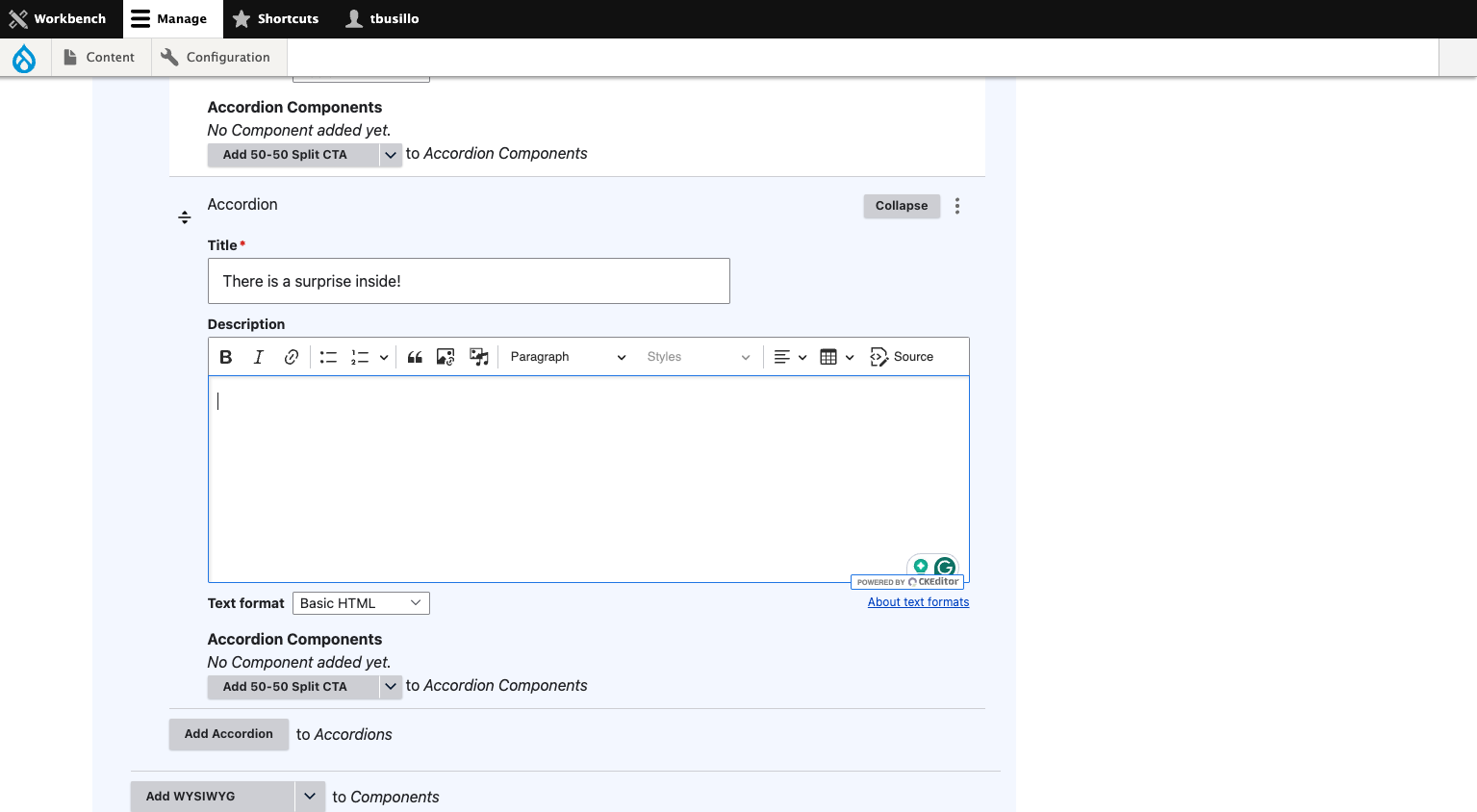This screenshot has height=812, width=1477.
Task: Open the Basic HTML text format select
Action: tap(361, 603)
